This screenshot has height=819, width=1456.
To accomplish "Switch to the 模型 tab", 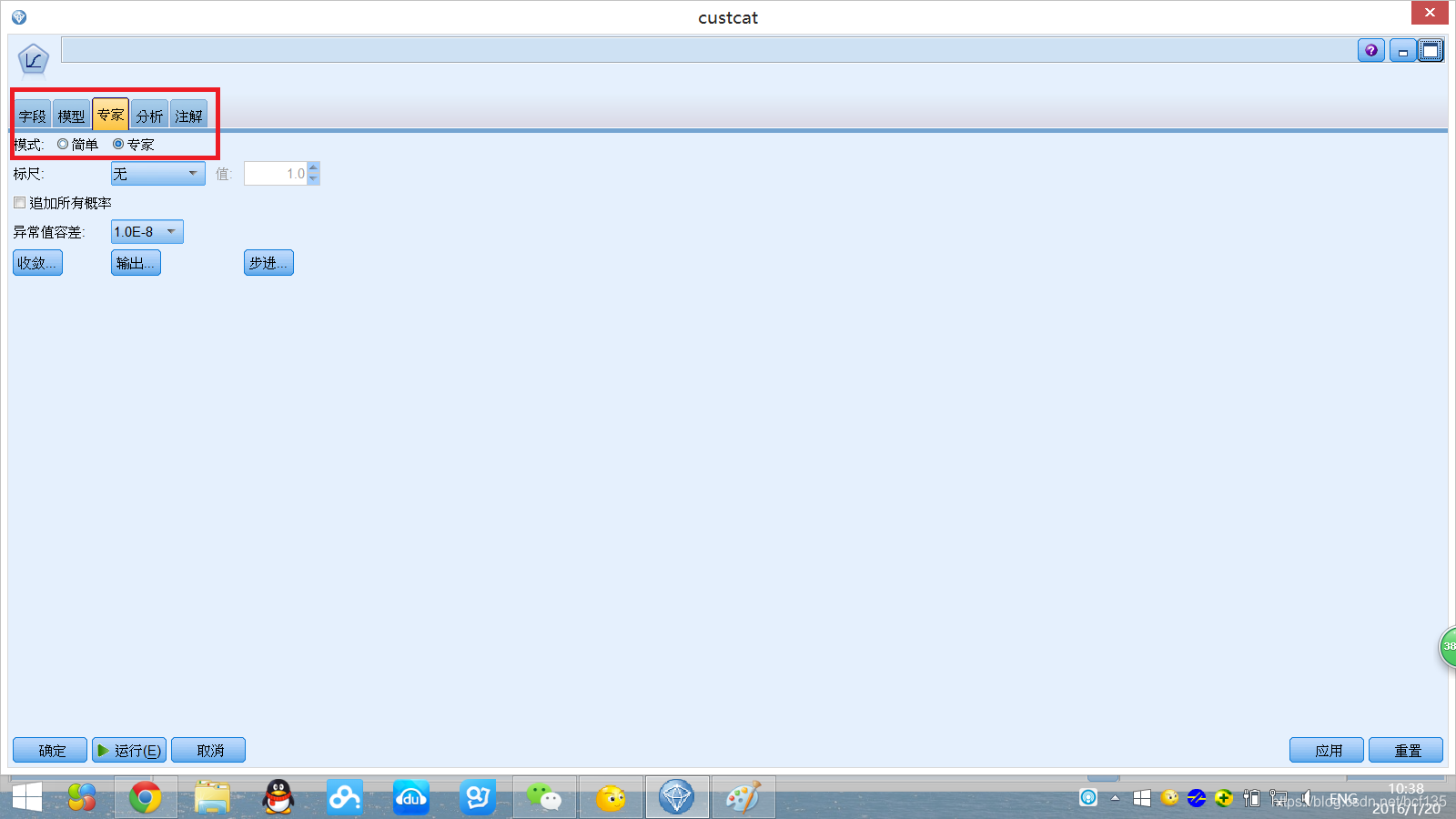I will point(72,116).
